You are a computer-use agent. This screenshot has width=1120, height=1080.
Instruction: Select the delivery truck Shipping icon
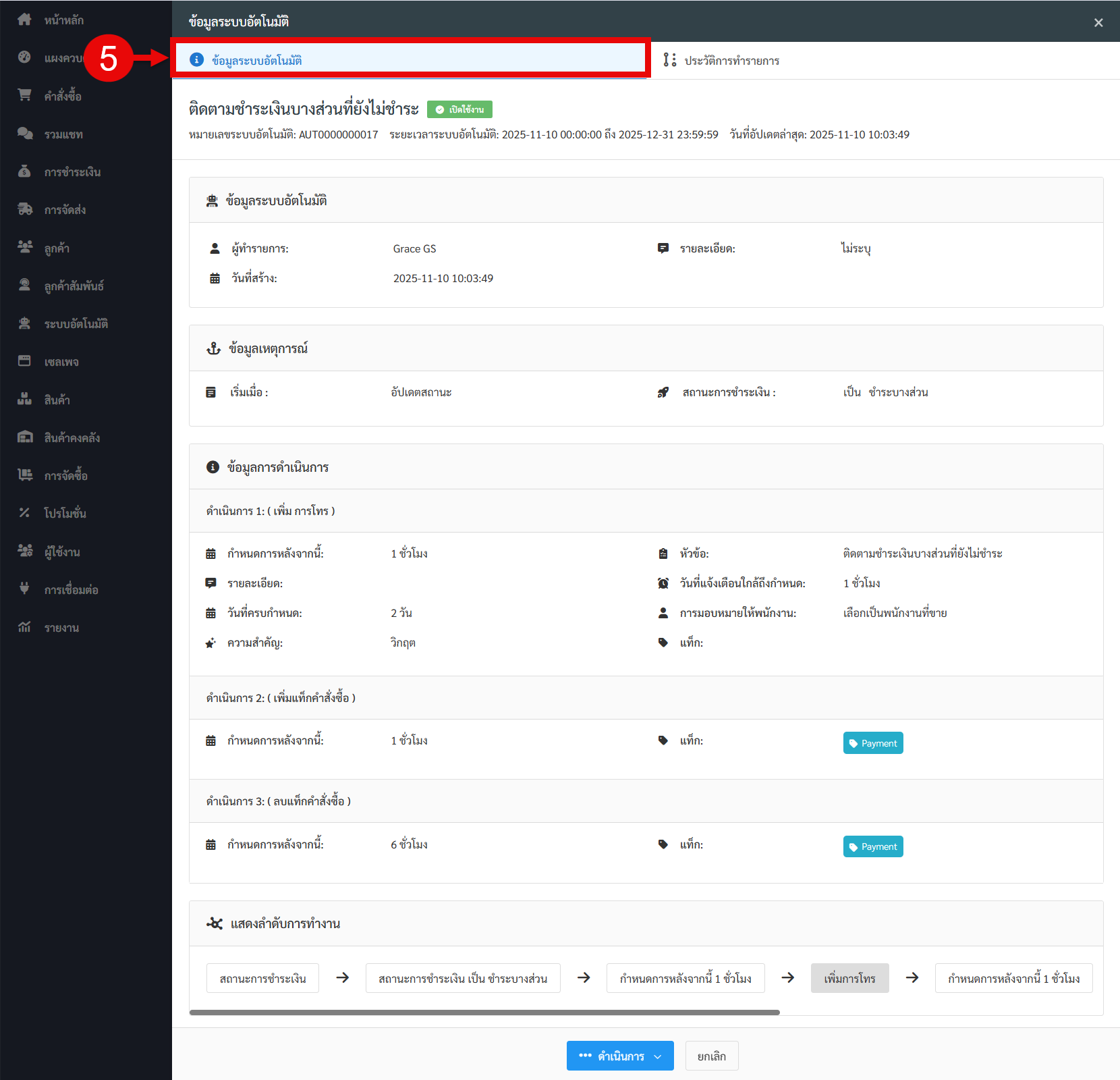(24, 209)
